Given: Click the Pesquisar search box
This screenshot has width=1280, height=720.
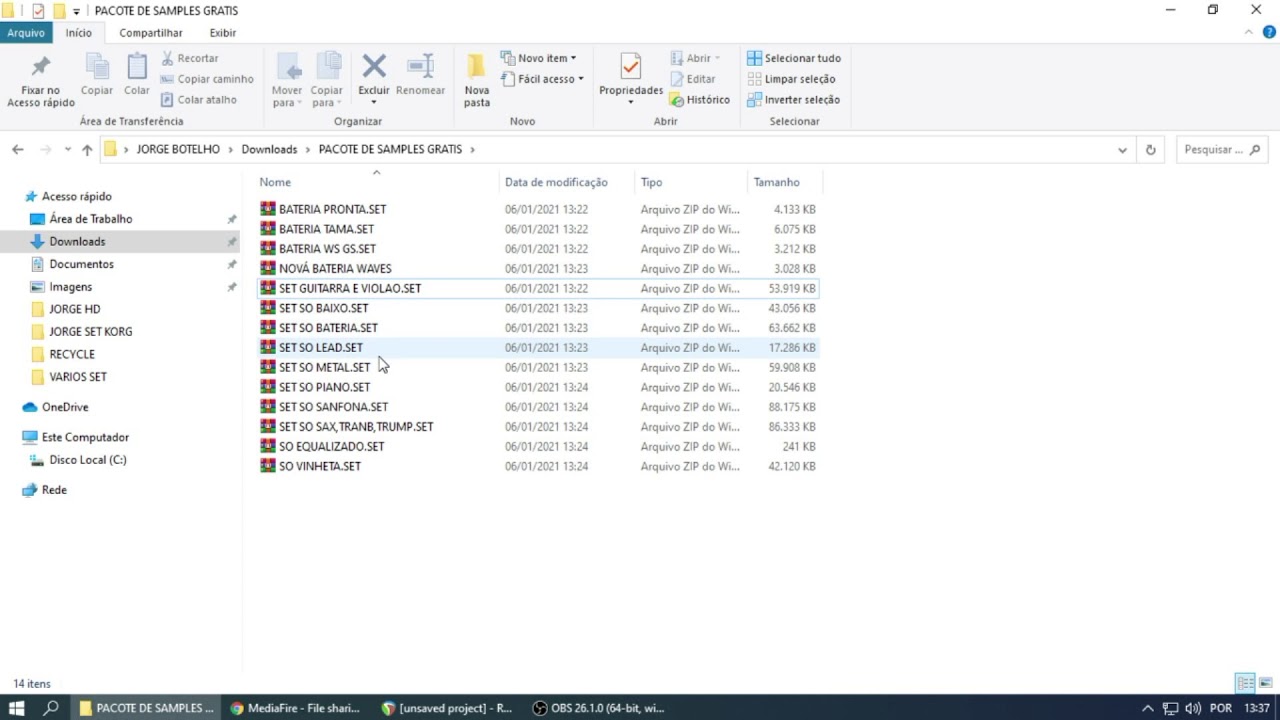Looking at the screenshot, I should (x=1221, y=150).
